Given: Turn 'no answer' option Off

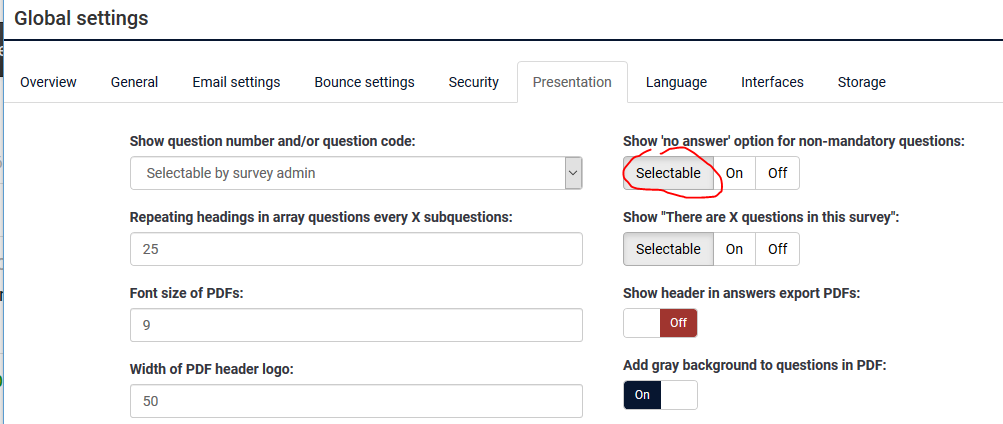Looking at the screenshot, I should [x=777, y=173].
